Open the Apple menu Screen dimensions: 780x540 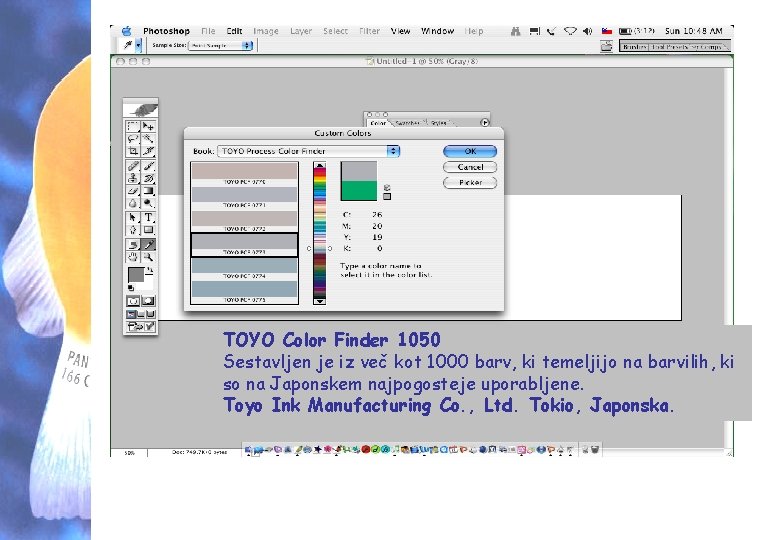(x=127, y=31)
